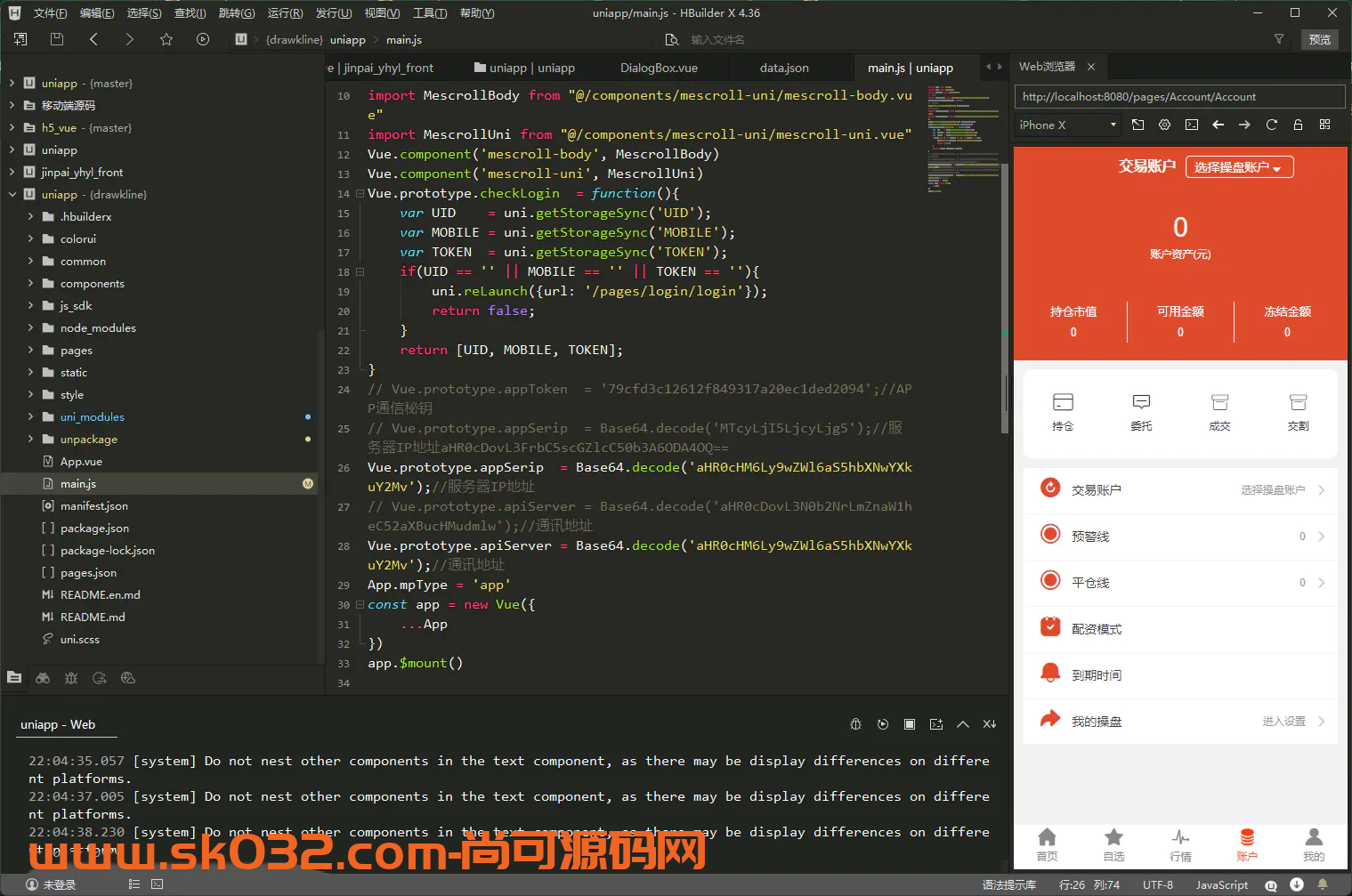This screenshot has width=1352, height=896.
Task: Save the current file with toolbar icon
Action: click(57, 39)
